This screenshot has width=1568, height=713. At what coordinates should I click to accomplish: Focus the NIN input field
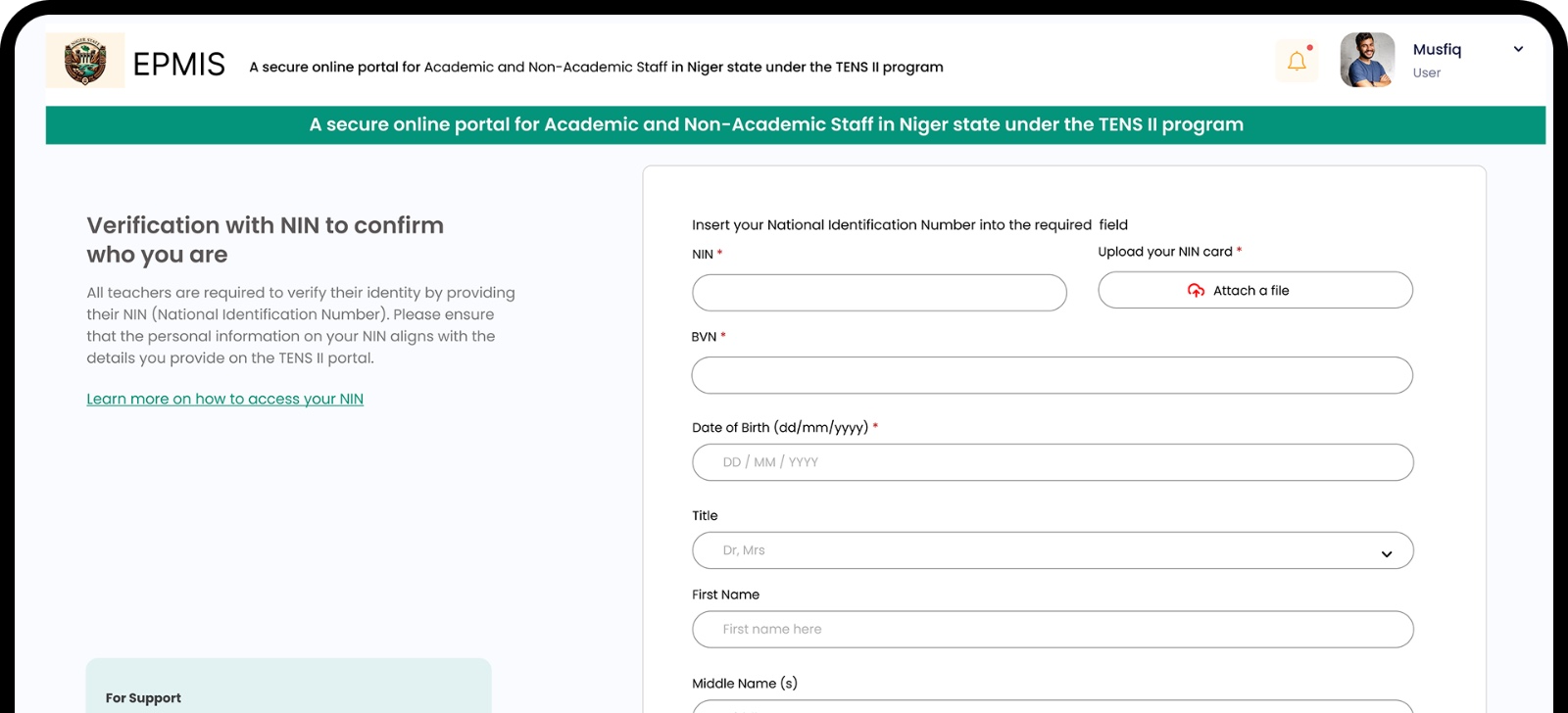point(879,293)
